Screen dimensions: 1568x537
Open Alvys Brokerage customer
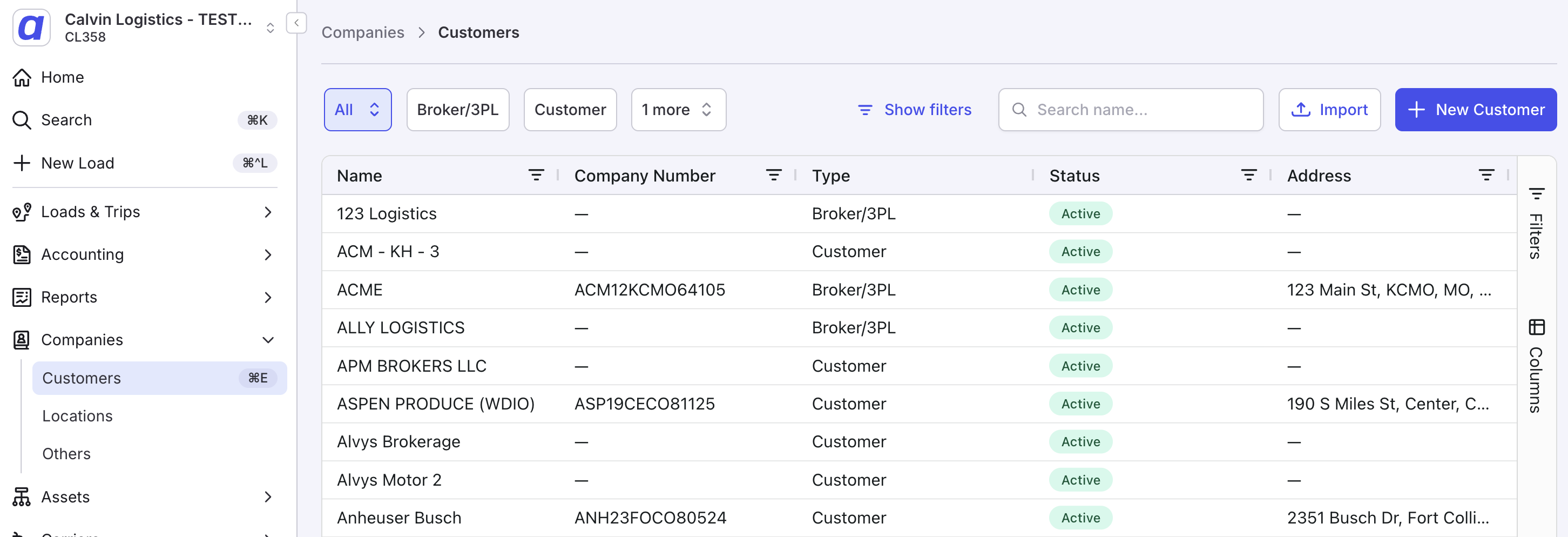click(x=919, y=441)
